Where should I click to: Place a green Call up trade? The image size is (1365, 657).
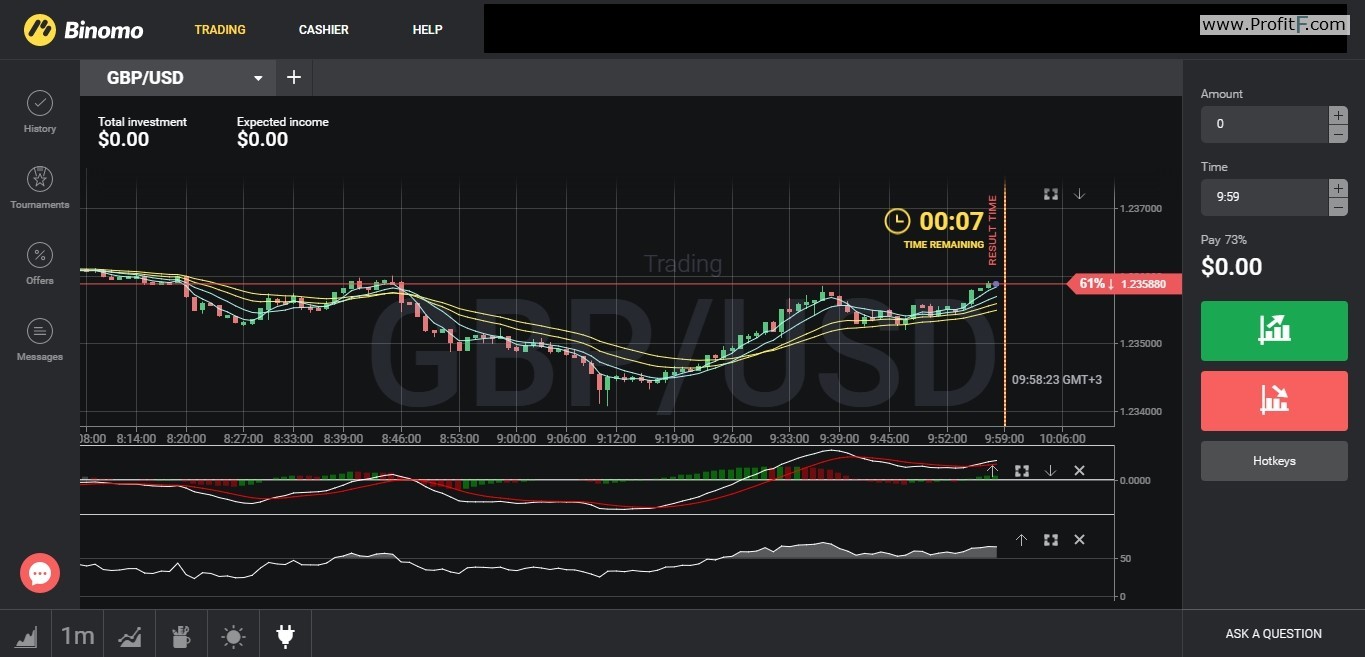tap(1274, 330)
